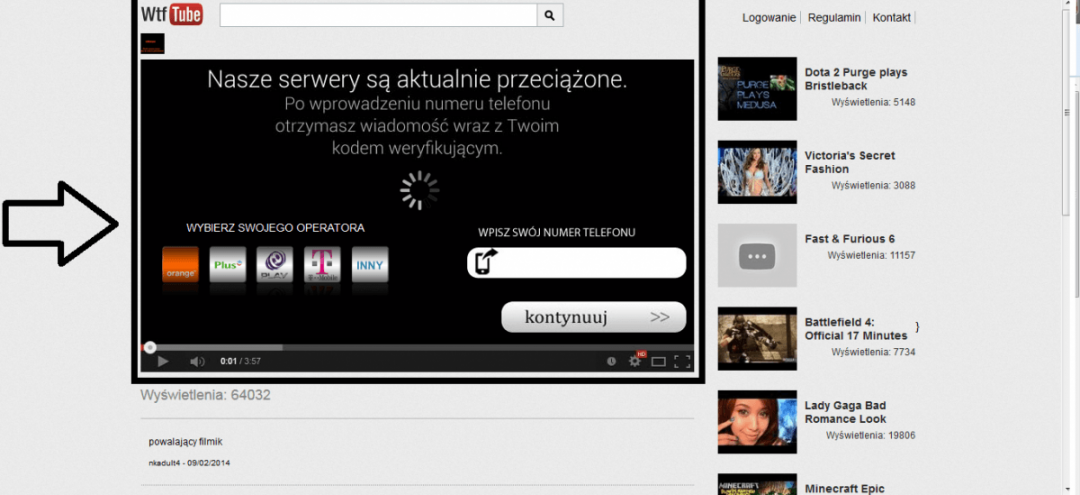Screen dimensions: 1080x495
Task: Mute the video with the speaker icon
Action: coord(197,361)
